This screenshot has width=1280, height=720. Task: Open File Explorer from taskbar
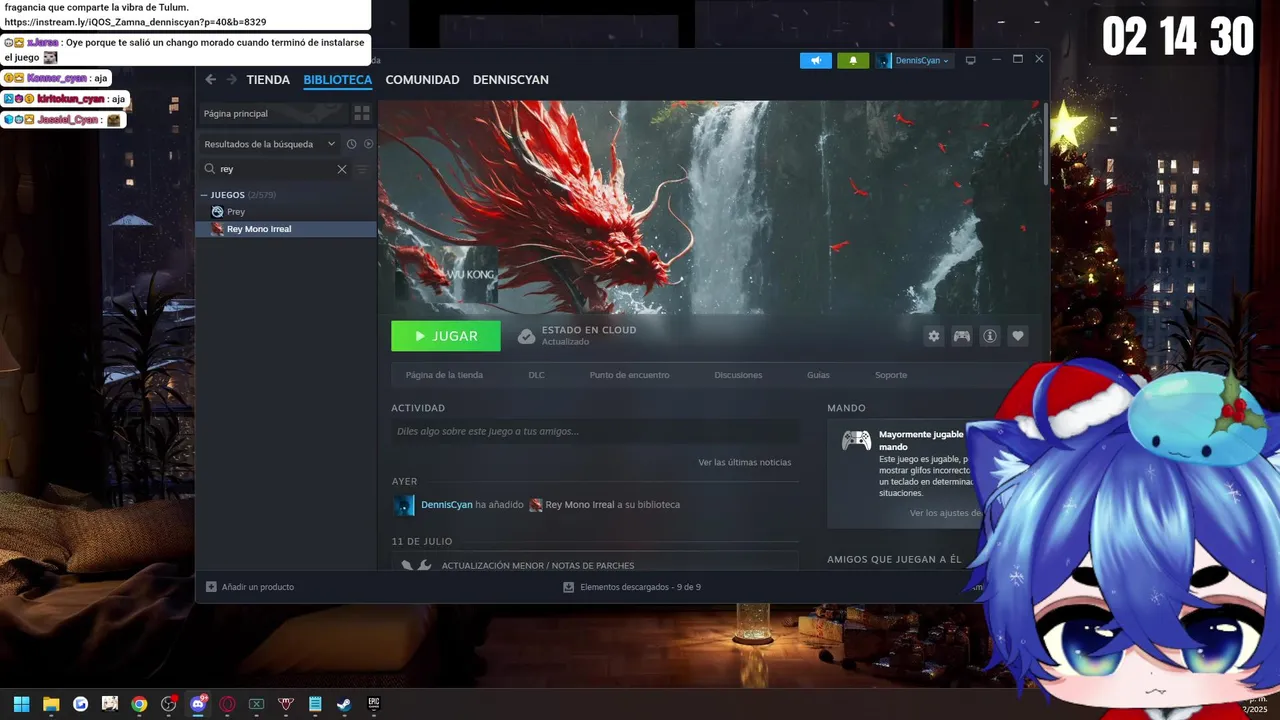tap(51, 704)
